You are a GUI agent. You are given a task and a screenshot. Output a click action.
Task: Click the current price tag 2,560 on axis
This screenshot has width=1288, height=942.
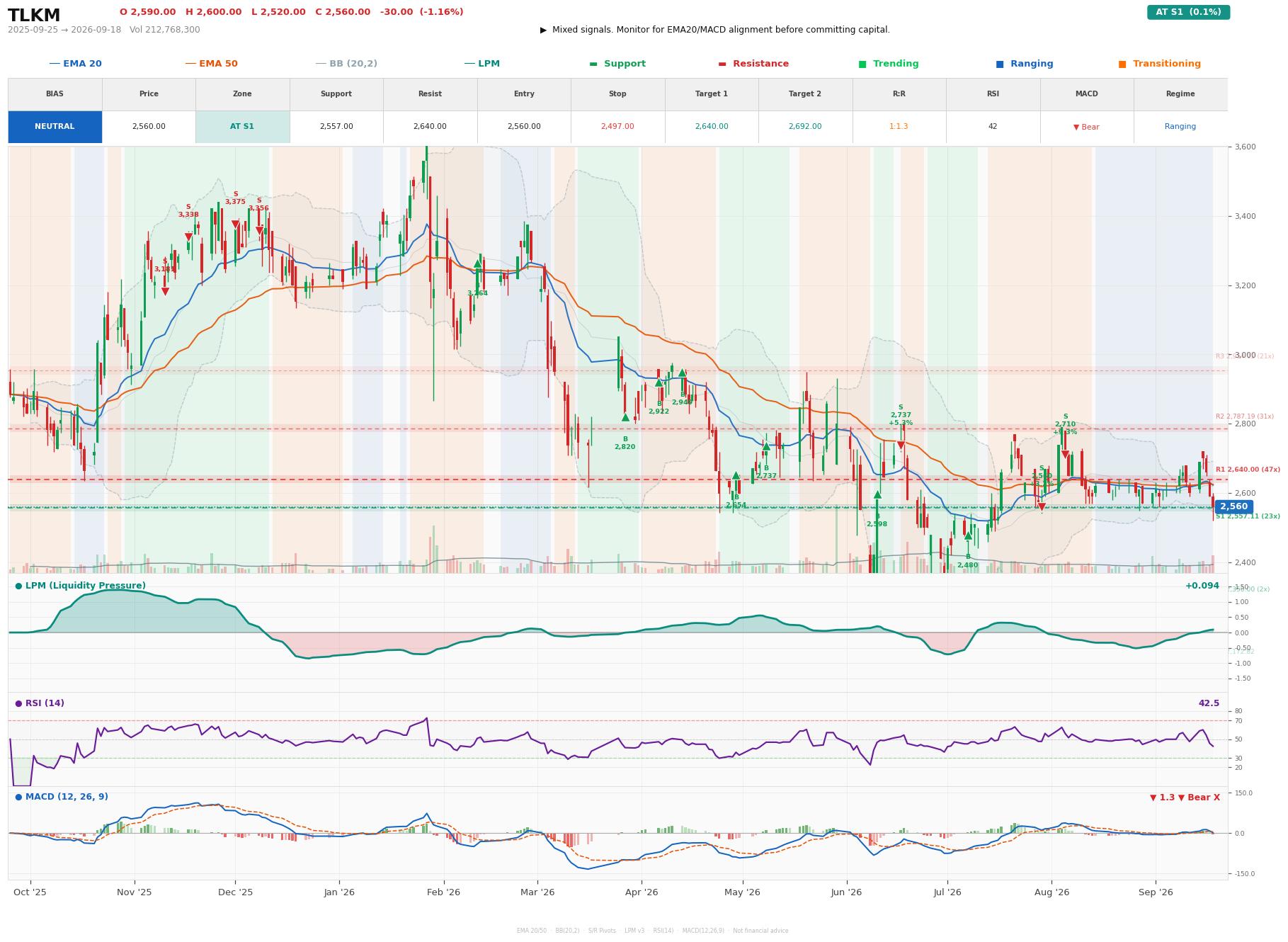coord(1233,507)
